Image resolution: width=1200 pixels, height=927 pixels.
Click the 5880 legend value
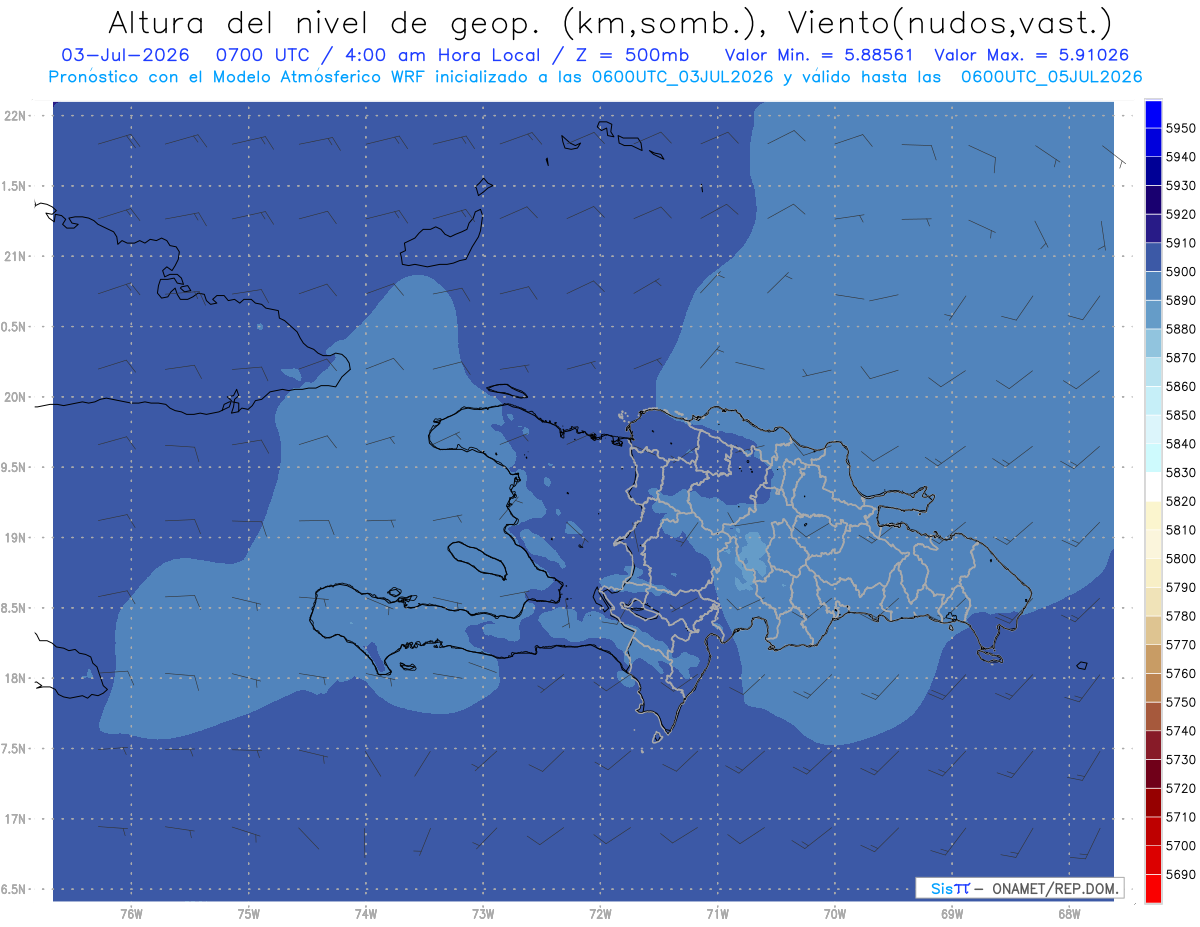[1180, 329]
